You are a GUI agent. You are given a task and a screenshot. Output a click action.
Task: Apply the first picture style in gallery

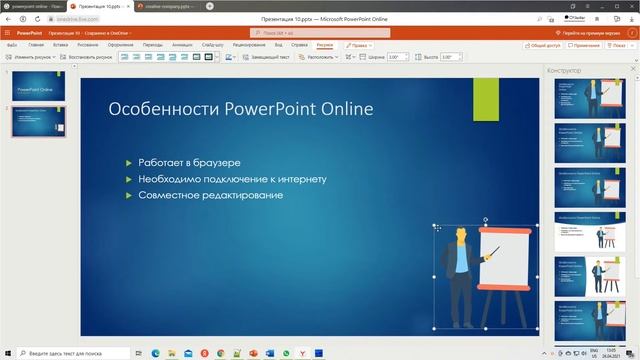click(124, 57)
